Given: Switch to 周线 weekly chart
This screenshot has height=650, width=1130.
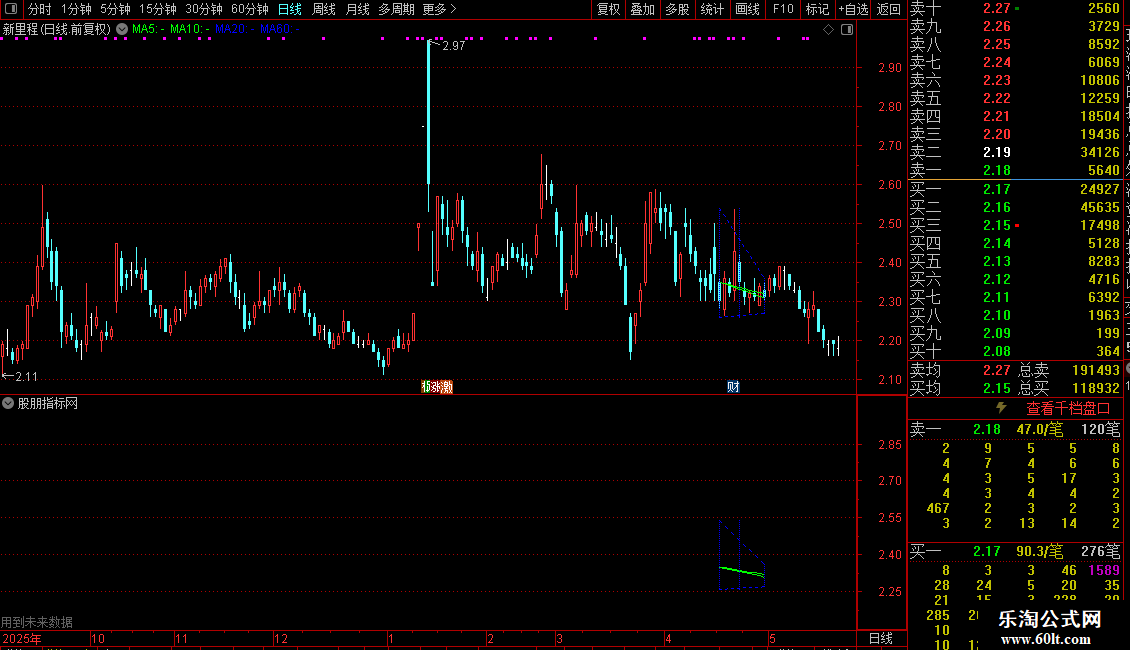Looking at the screenshot, I should pos(324,9).
